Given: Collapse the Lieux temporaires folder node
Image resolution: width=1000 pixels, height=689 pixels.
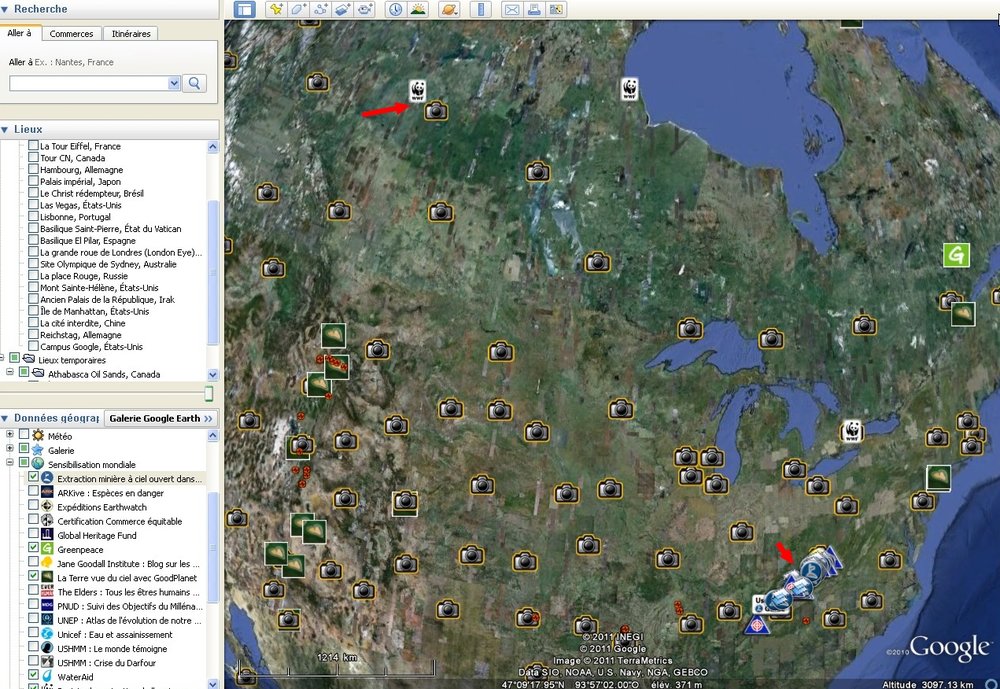Looking at the screenshot, I should coord(1,359).
